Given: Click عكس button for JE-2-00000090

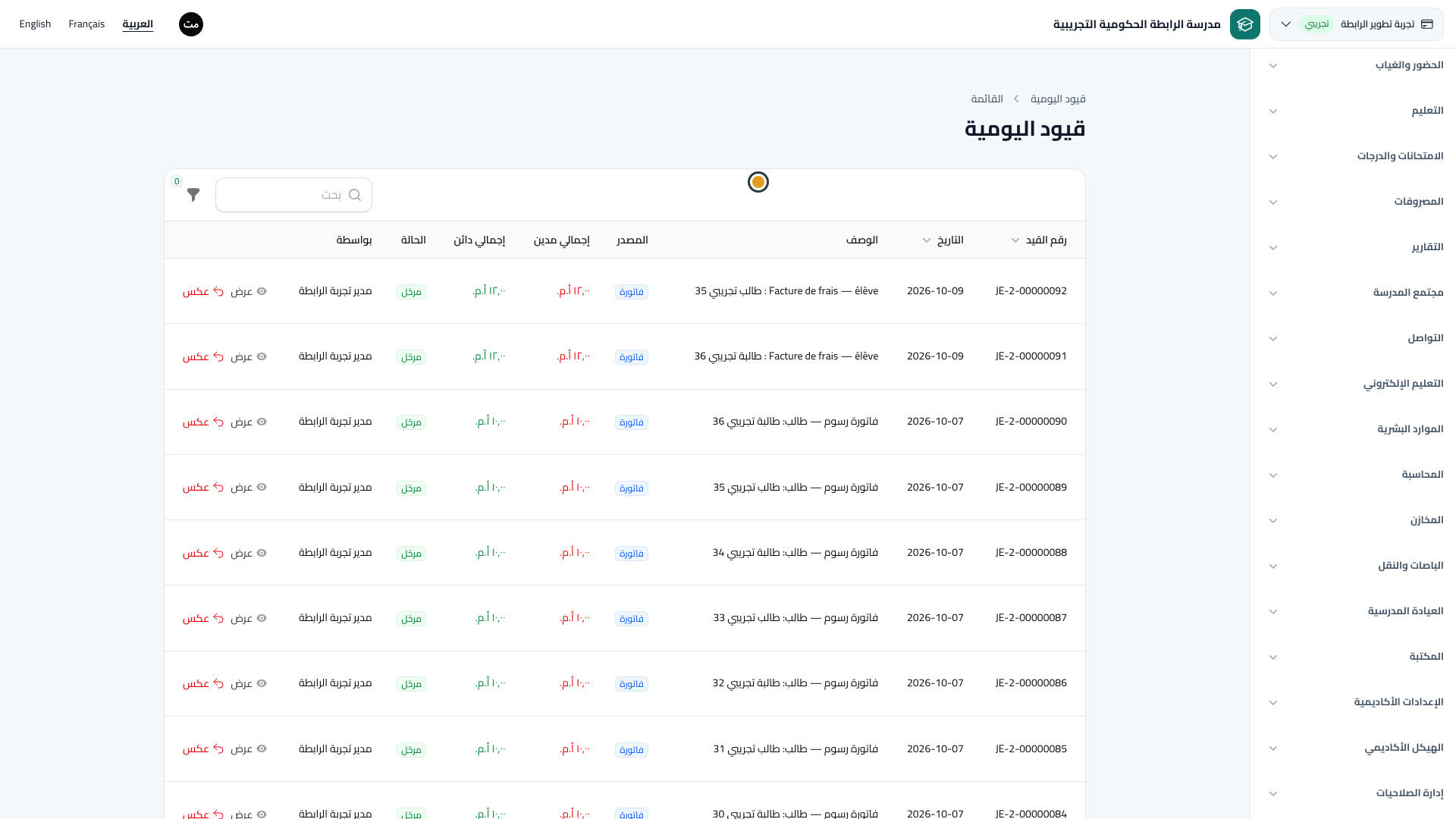Looking at the screenshot, I should coord(203,422).
